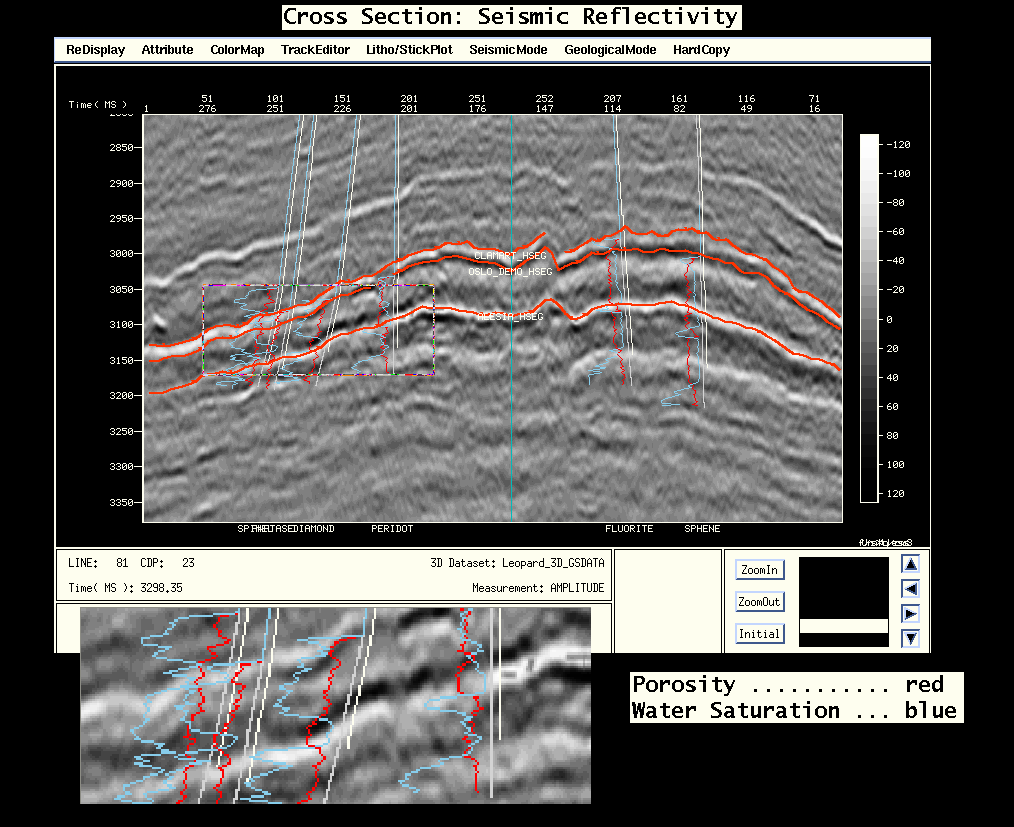Image resolution: width=1014 pixels, height=827 pixels.
Task: Open the TrackEditor menu
Action: coord(315,50)
